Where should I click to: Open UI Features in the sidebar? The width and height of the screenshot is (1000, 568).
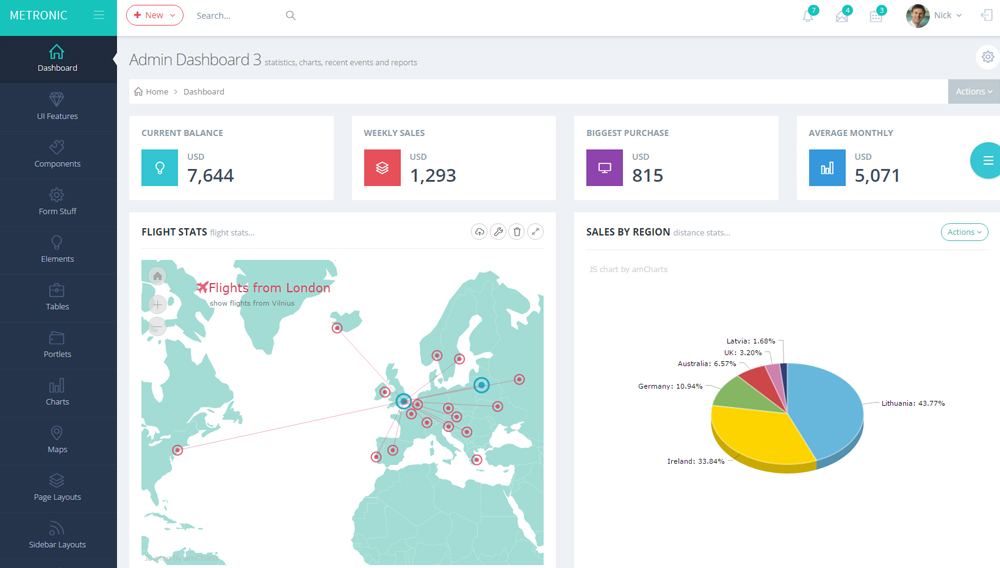pyautogui.click(x=57, y=106)
